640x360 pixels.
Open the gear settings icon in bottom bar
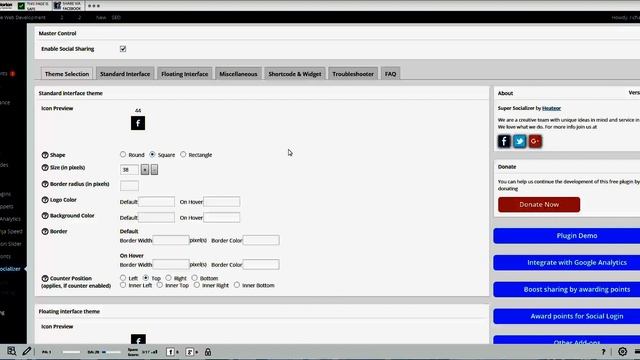tap(622, 351)
